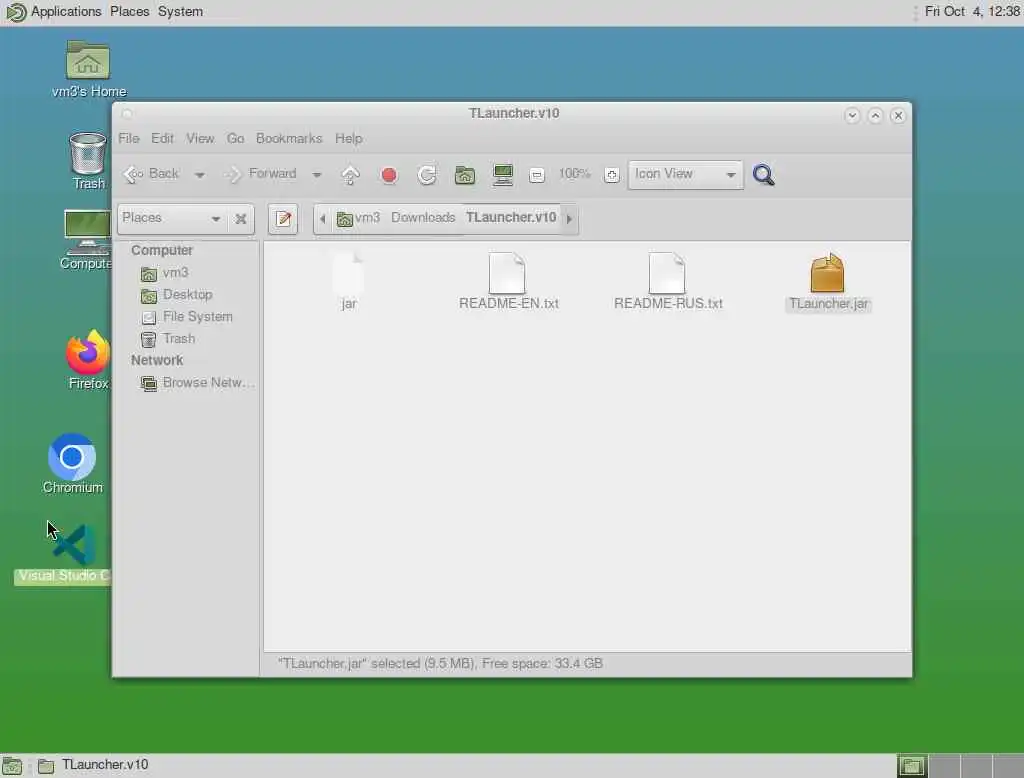Open the Computer location from the toolbar
This screenshot has width=1024, height=778.
[503, 175]
